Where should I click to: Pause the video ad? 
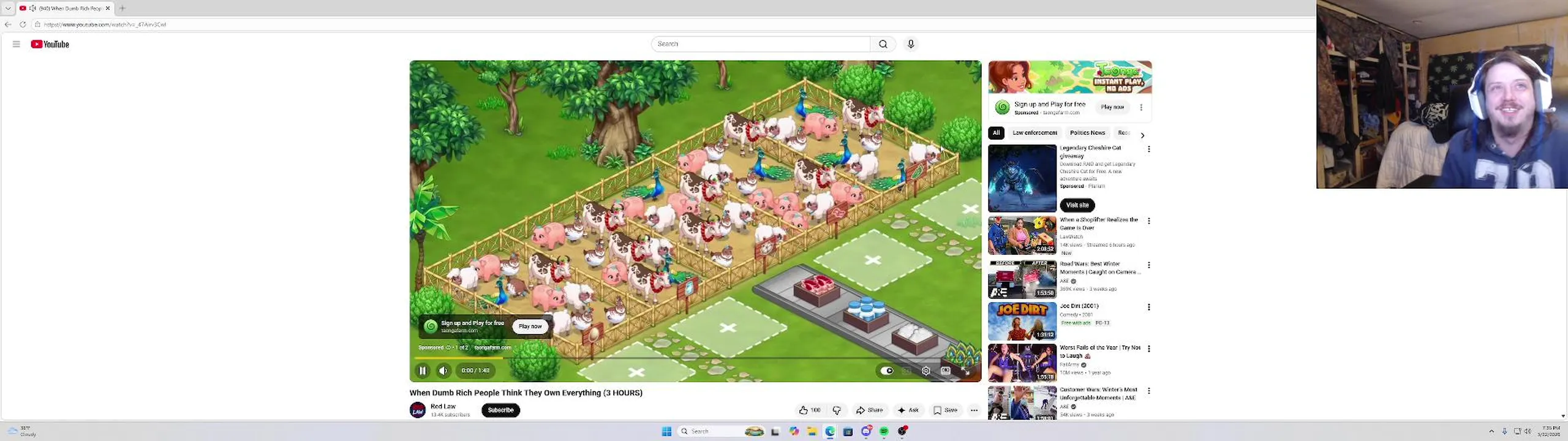point(422,371)
